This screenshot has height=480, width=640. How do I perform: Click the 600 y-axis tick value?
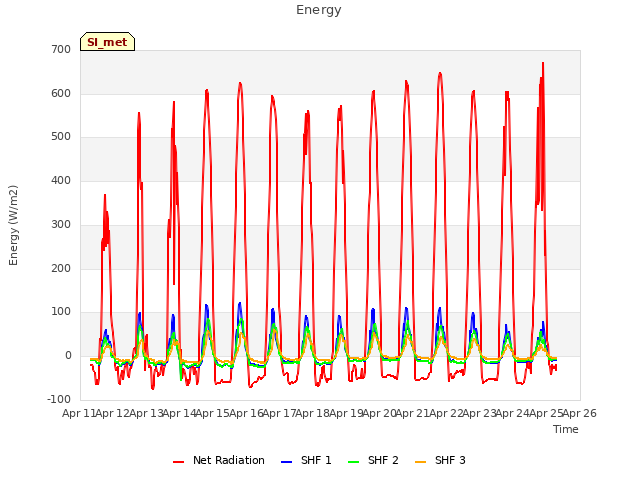(61, 93)
